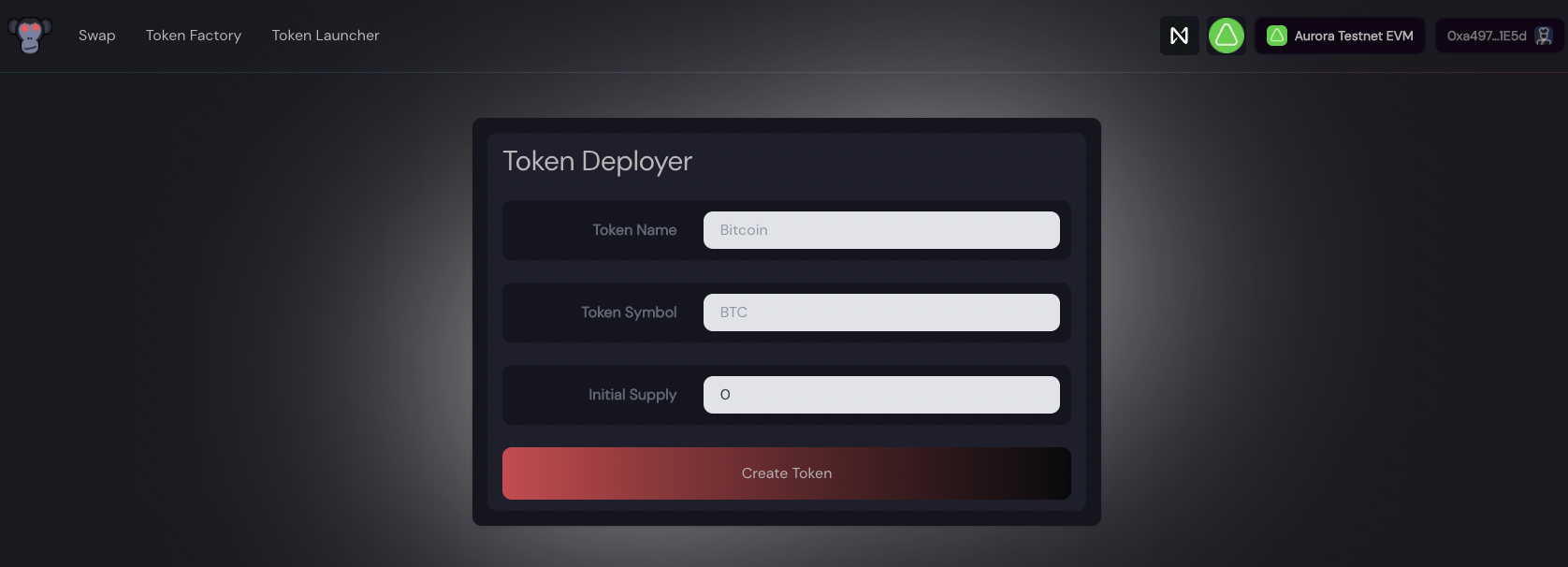Click the Initial Supply label text

pos(632,395)
